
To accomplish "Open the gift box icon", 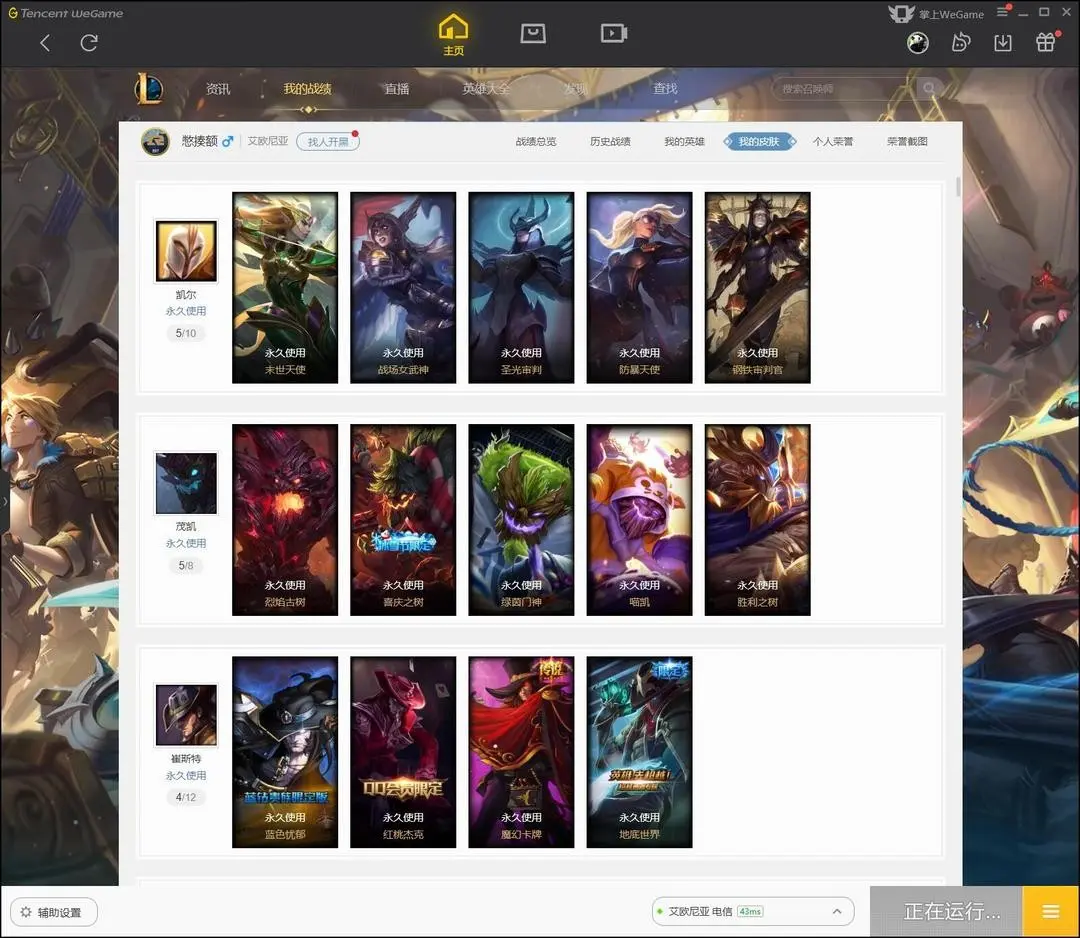I will click(1046, 43).
